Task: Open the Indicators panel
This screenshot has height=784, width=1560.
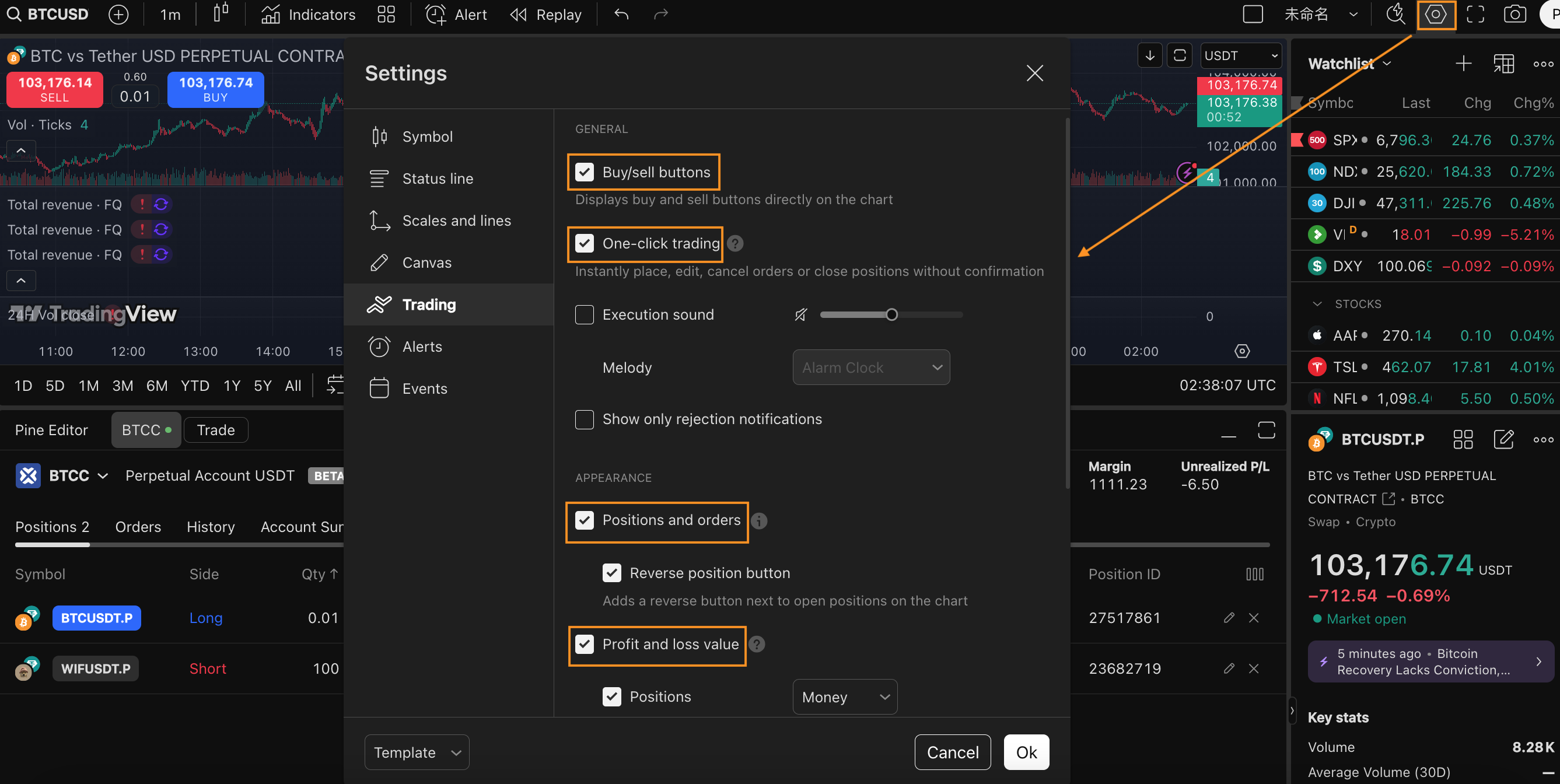Action: point(308,15)
